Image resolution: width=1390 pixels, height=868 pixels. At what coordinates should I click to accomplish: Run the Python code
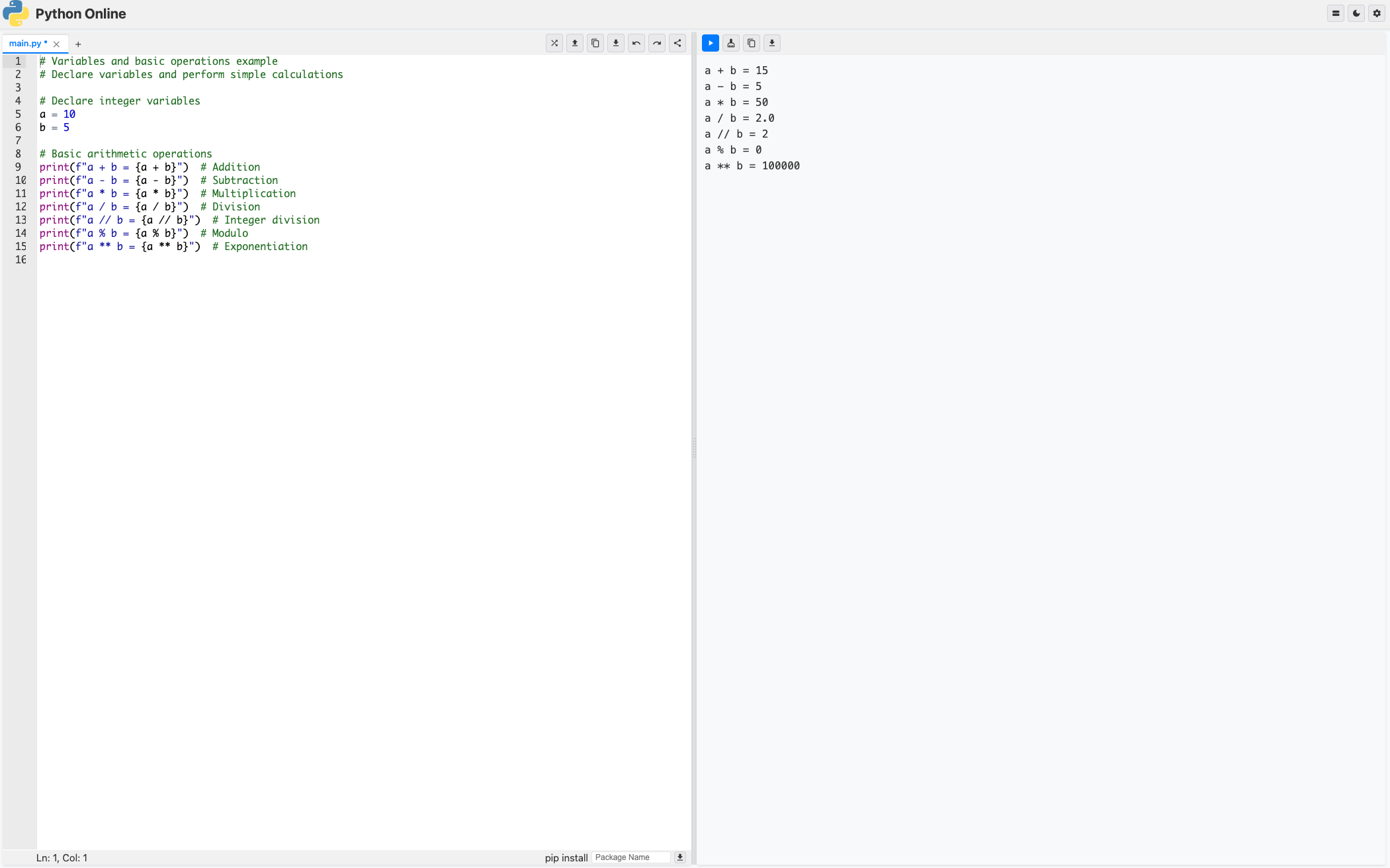tap(711, 43)
